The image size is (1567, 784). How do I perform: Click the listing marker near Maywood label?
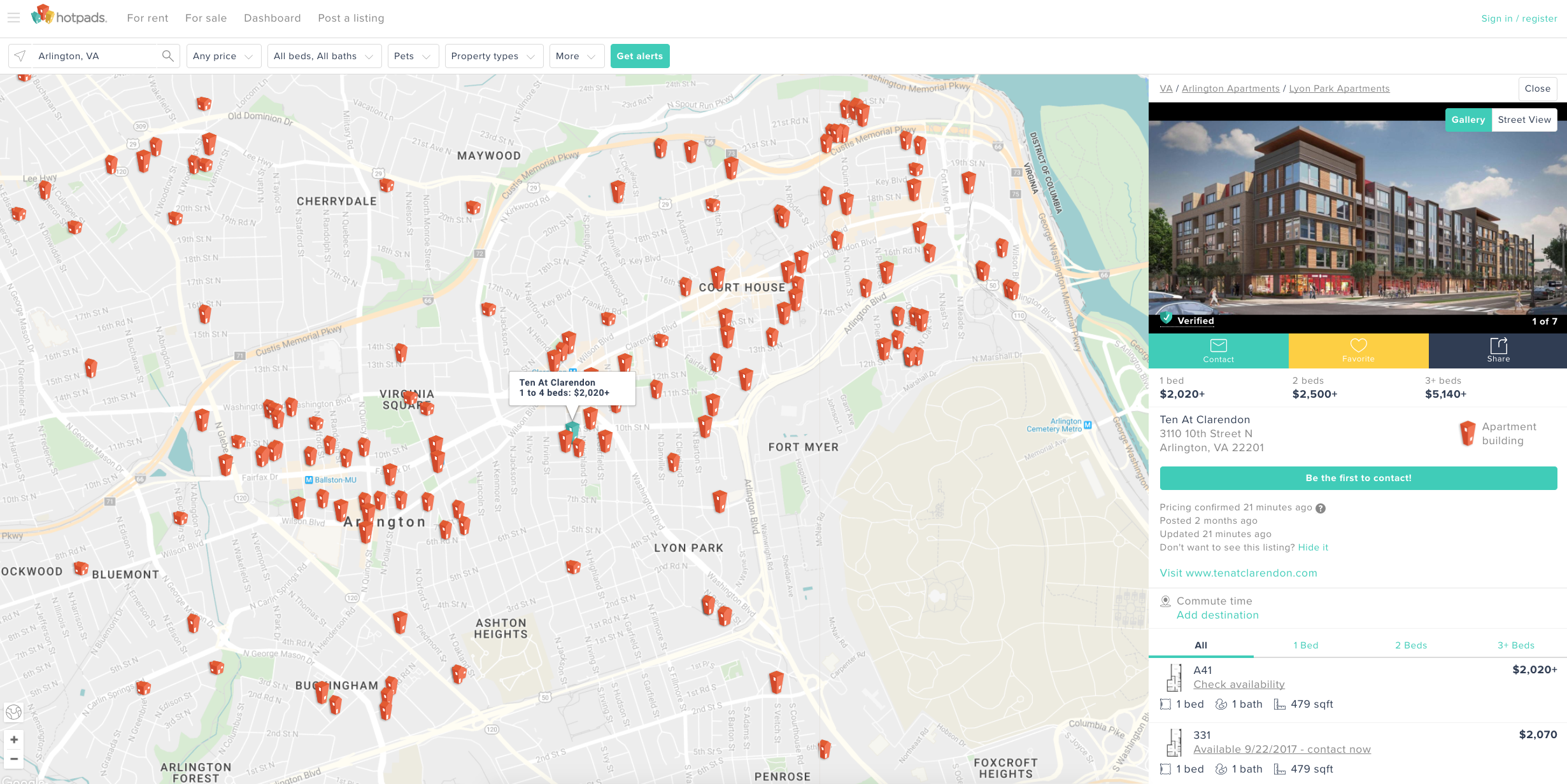[x=472, y=207]
